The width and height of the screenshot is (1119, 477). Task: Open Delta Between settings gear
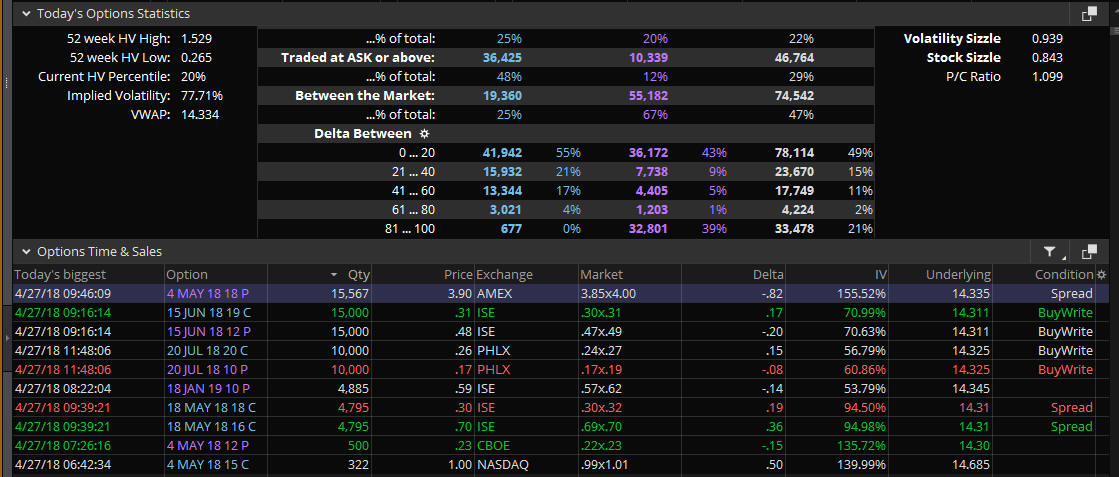click(424, 133)
